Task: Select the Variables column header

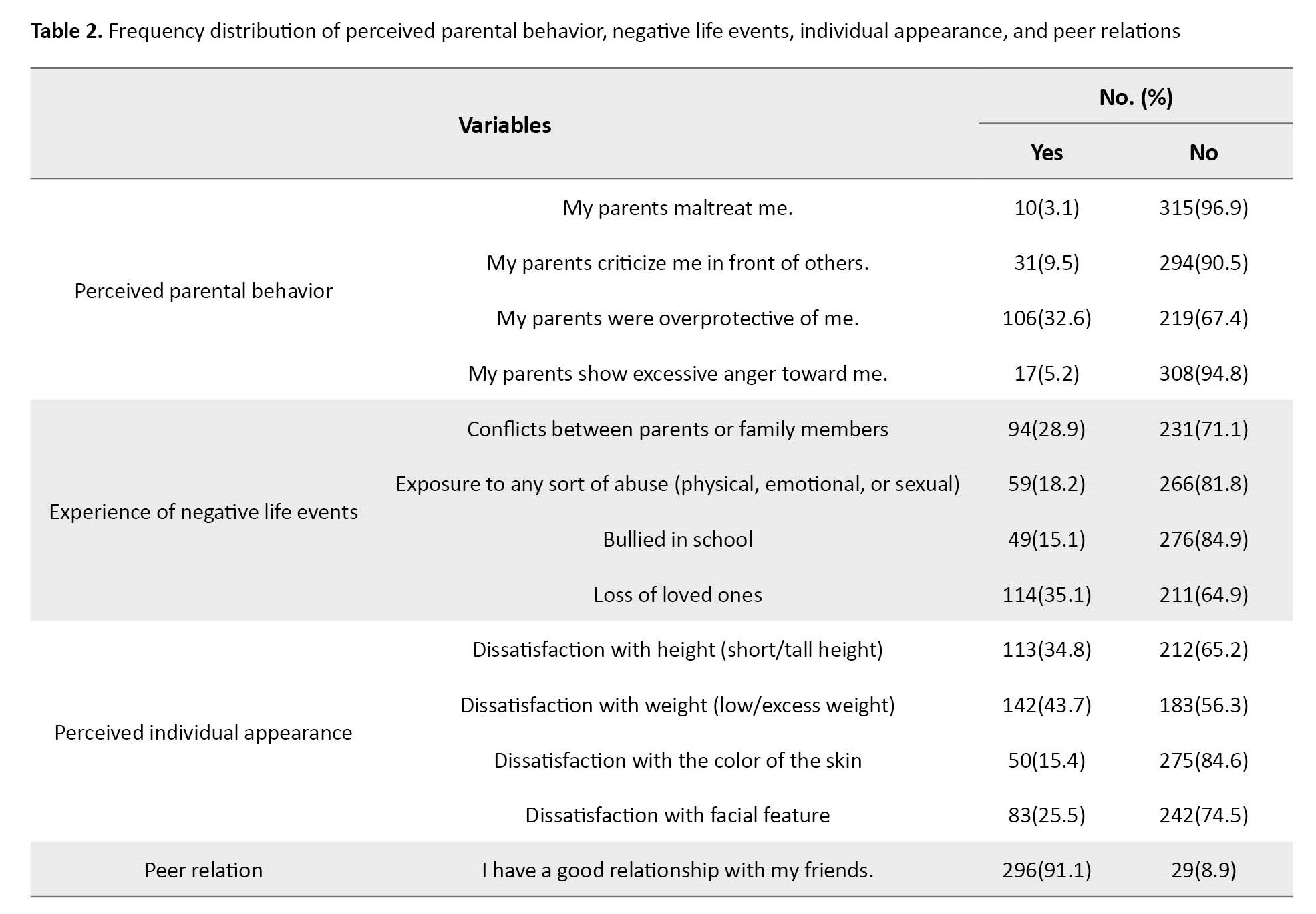Action: click(505, 125)
